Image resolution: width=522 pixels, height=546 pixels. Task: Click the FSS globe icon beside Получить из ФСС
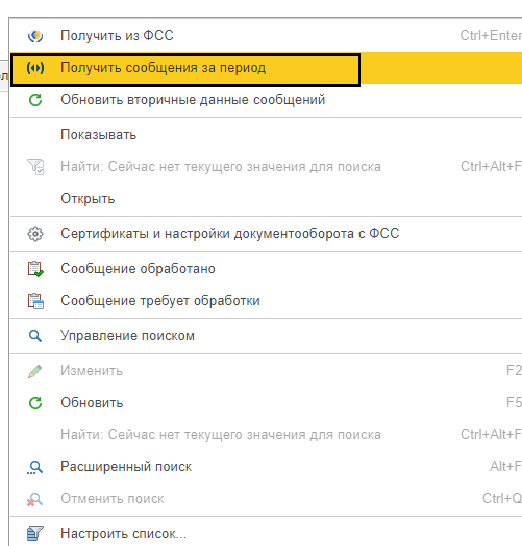[35, 36]
